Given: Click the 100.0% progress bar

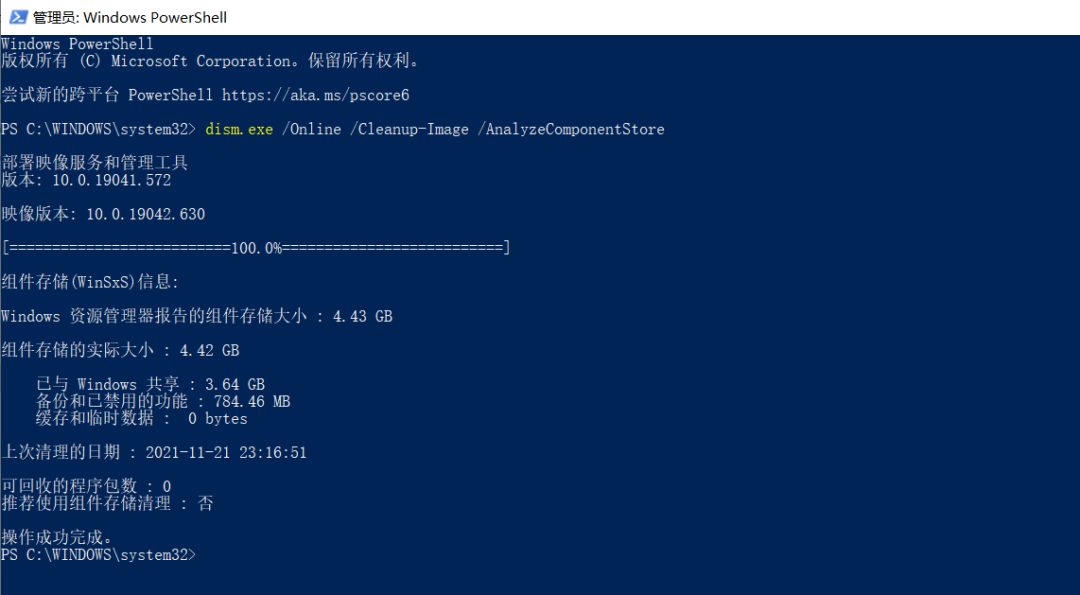Looking at the screenshot, I should pos(256,248).
